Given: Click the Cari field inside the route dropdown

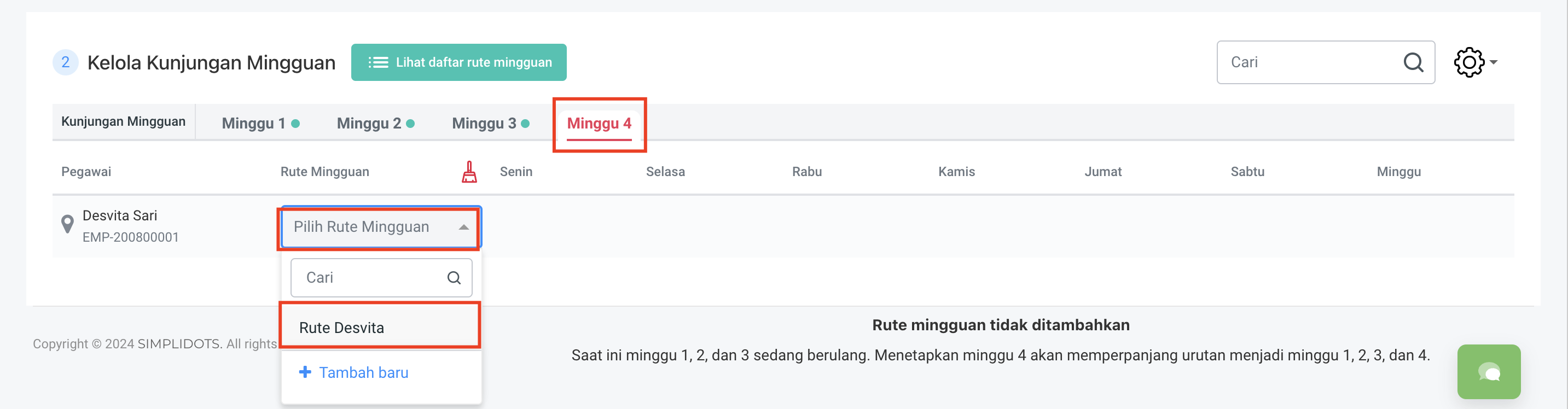Looking at the screenshot, I should coord(371,278).
